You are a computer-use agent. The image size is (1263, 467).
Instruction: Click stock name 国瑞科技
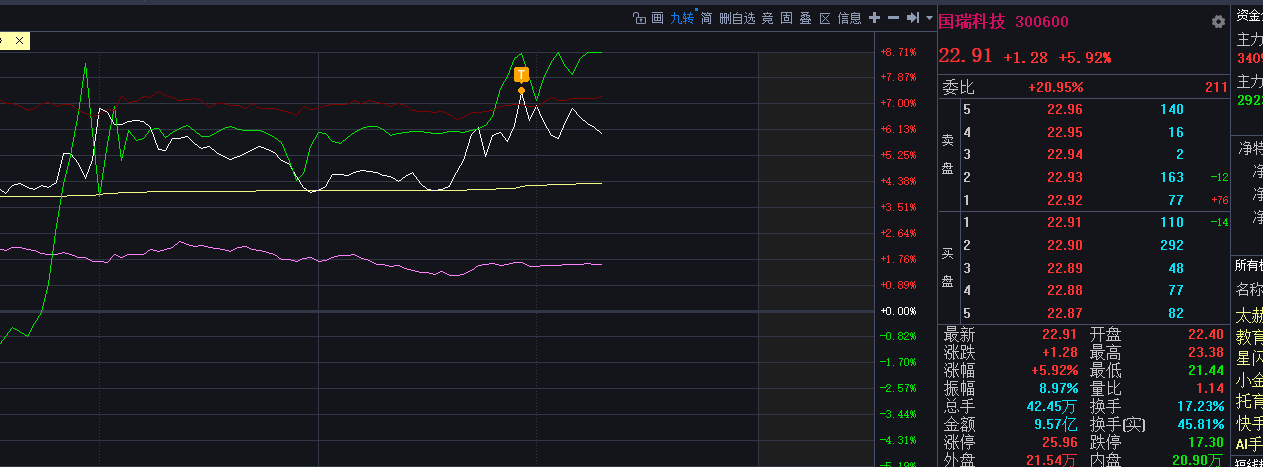click(x=974, y=22)
